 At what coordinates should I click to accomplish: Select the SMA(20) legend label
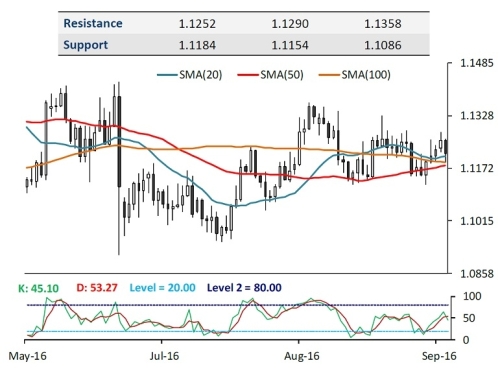[201, 75]
